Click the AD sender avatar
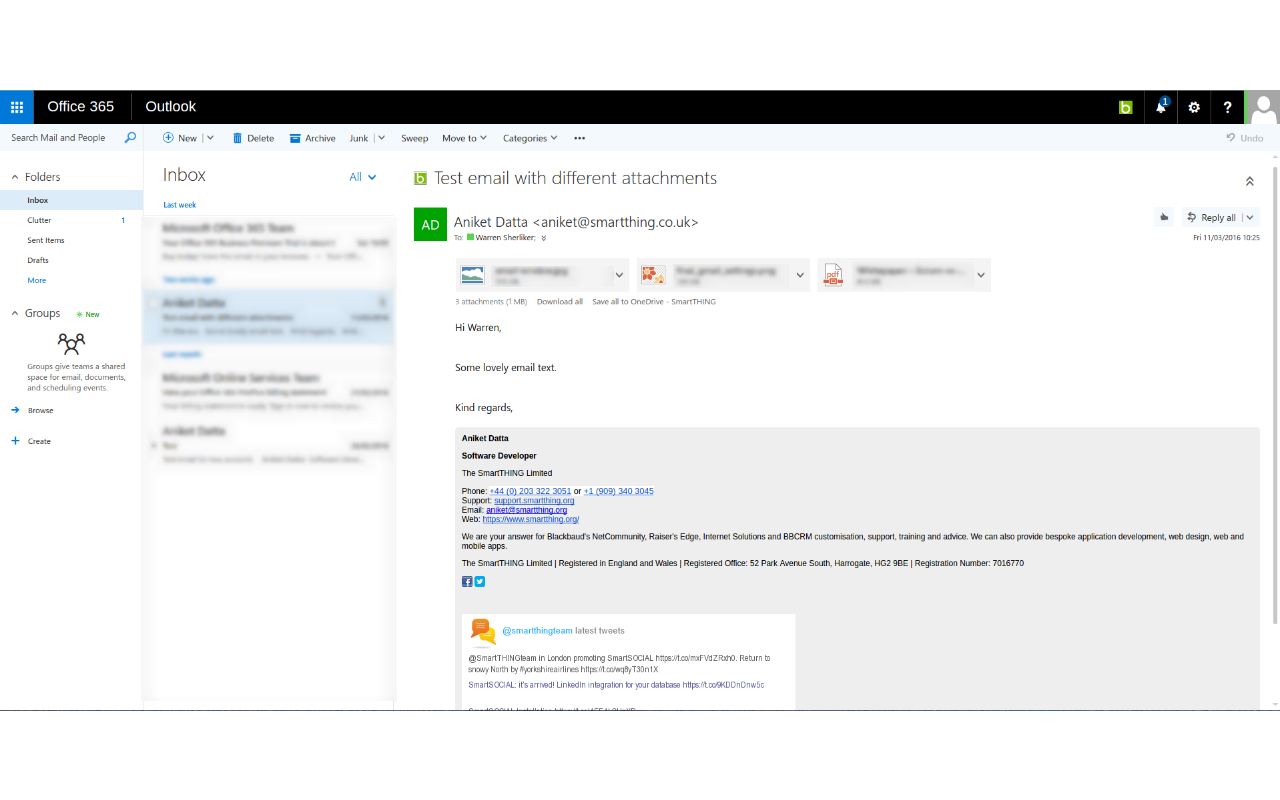The width and height of the screenshot is (1280, 800). pos(430,224)
